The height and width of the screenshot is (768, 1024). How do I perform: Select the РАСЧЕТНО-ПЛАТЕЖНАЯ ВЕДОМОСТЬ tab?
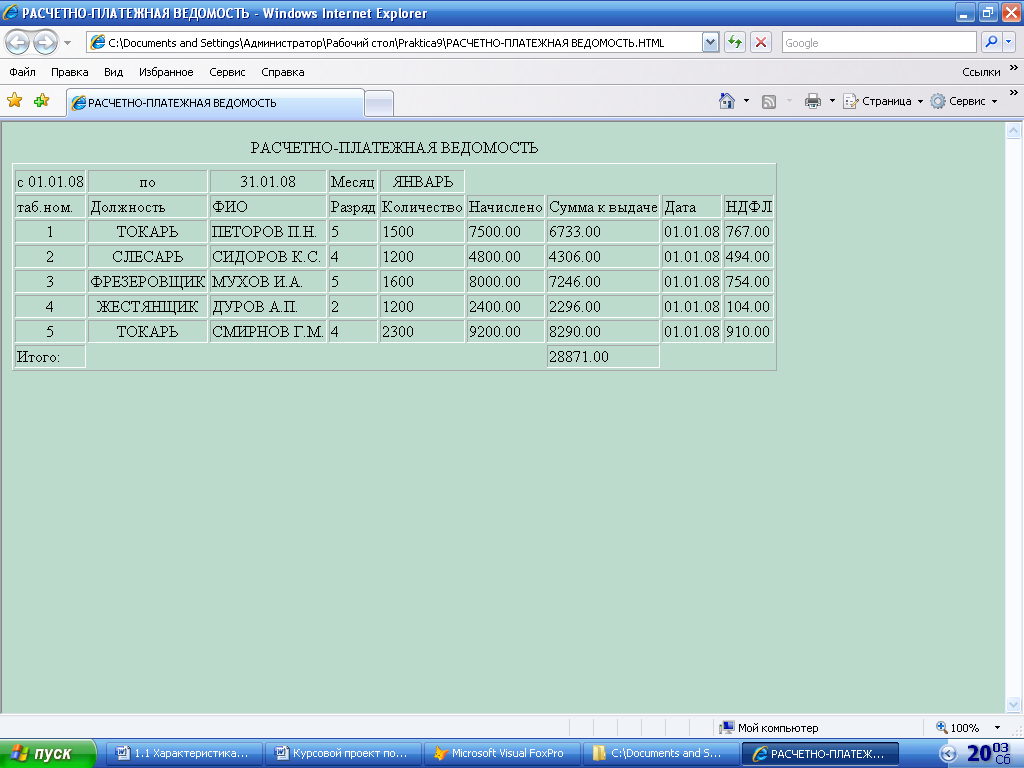click(x=216, y=103)
